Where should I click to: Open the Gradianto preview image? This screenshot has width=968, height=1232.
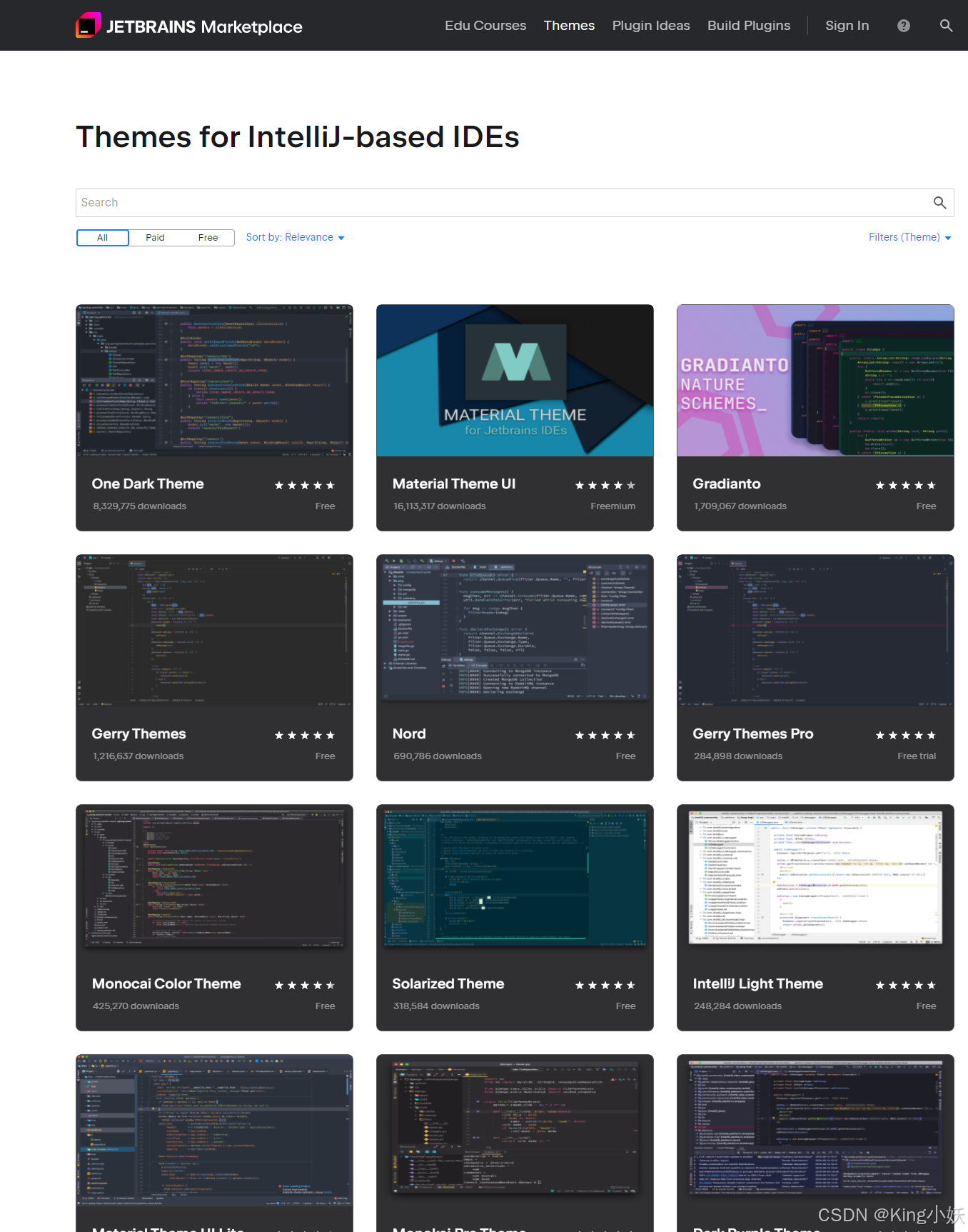click(815, 381)
